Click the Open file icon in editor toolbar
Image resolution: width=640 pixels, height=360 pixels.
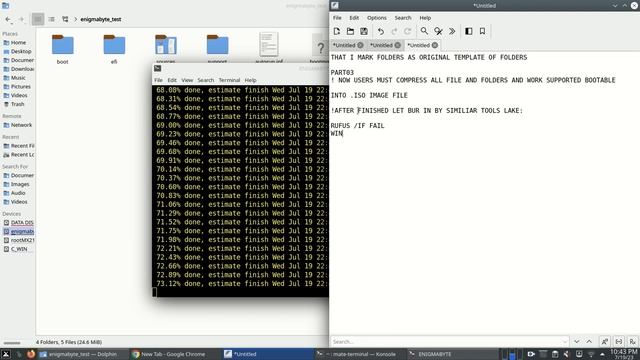[350, 31]
